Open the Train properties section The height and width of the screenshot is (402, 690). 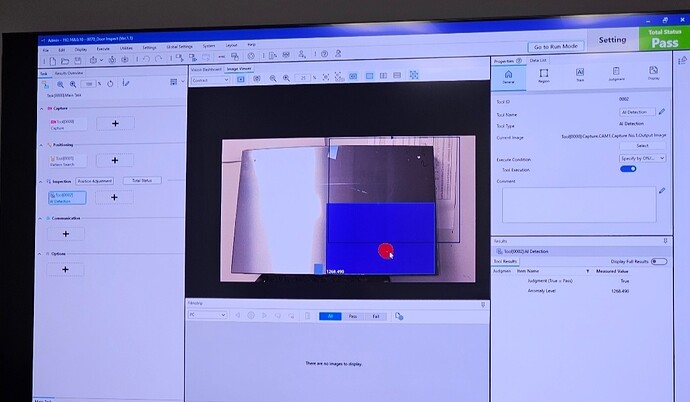(580, 74)
